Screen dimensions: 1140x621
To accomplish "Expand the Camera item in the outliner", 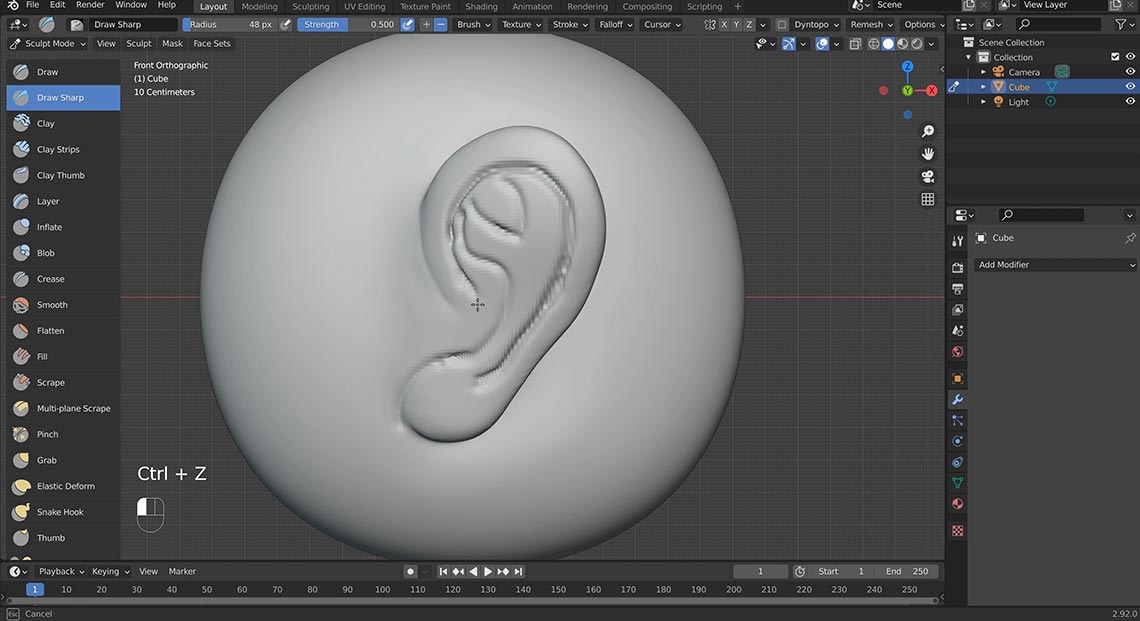I will [982, 71].
